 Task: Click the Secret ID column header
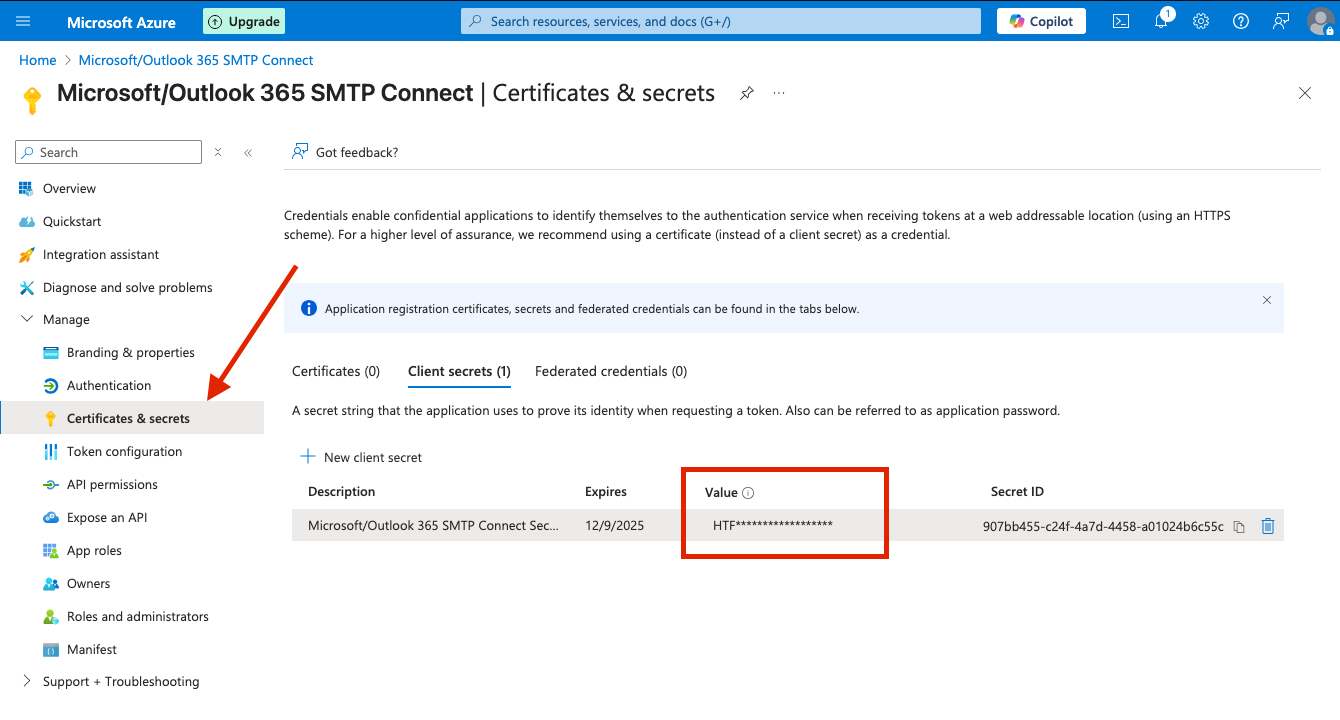1017,492
